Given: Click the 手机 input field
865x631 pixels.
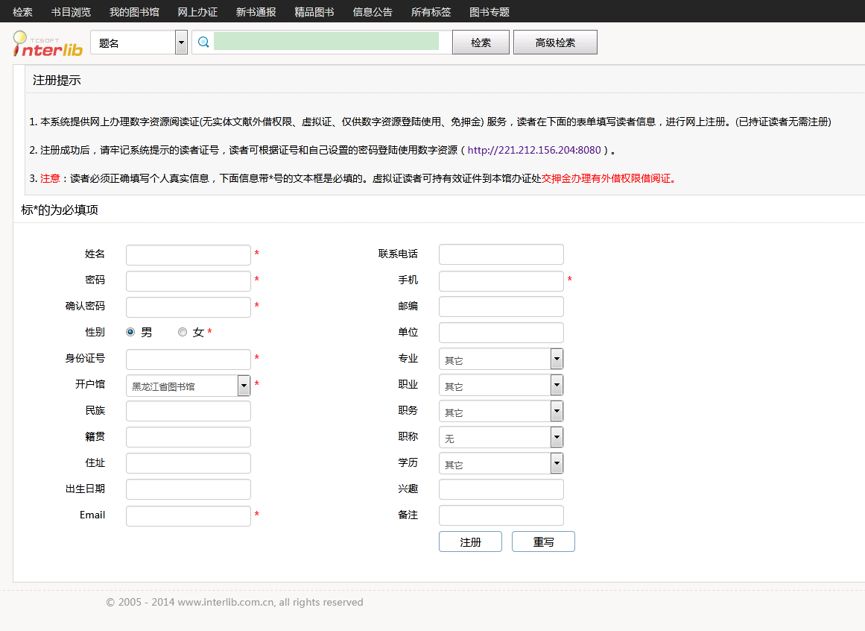Looking at the screenshot, I should 501,281.
